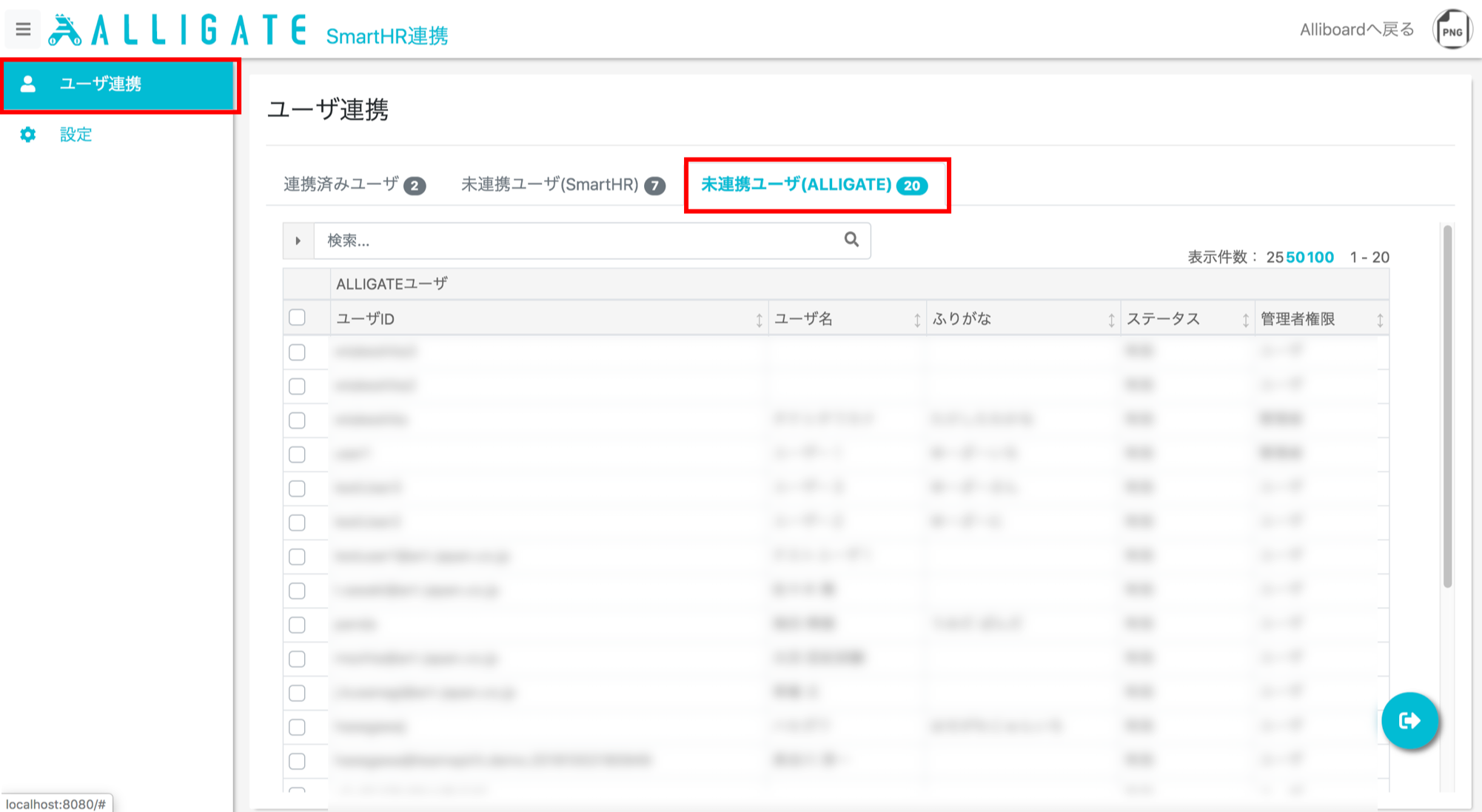Click the magnifier search icon
The width and height of the screenshot is (1482, 812).
point(851,239)
